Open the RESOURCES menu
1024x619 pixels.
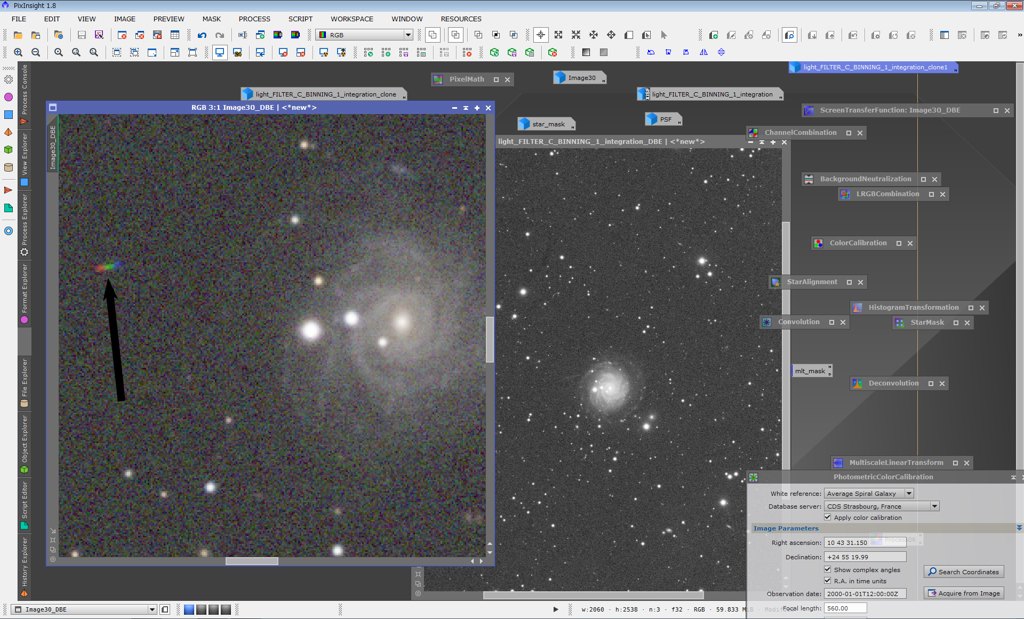click(461, 19)
